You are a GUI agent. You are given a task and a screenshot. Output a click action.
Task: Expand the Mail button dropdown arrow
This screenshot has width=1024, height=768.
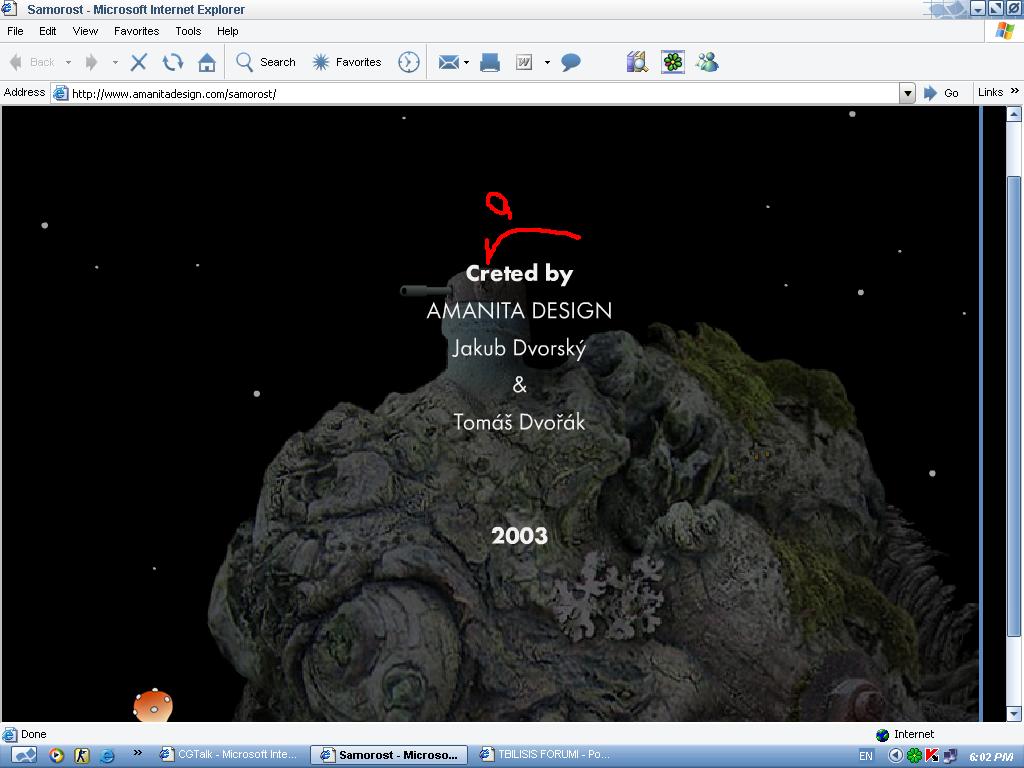pos(466,62)
